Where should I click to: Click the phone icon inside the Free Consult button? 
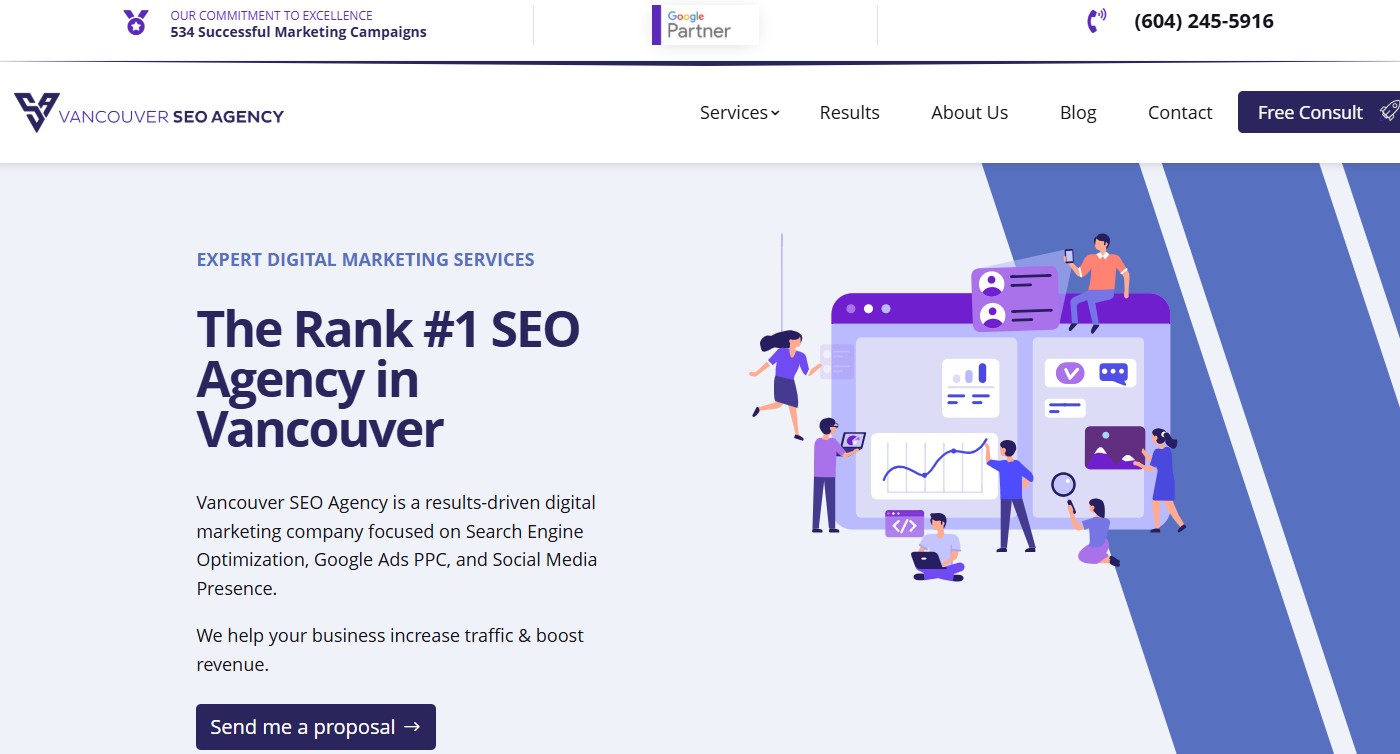pyautogui.click(x=1389, y=111)
